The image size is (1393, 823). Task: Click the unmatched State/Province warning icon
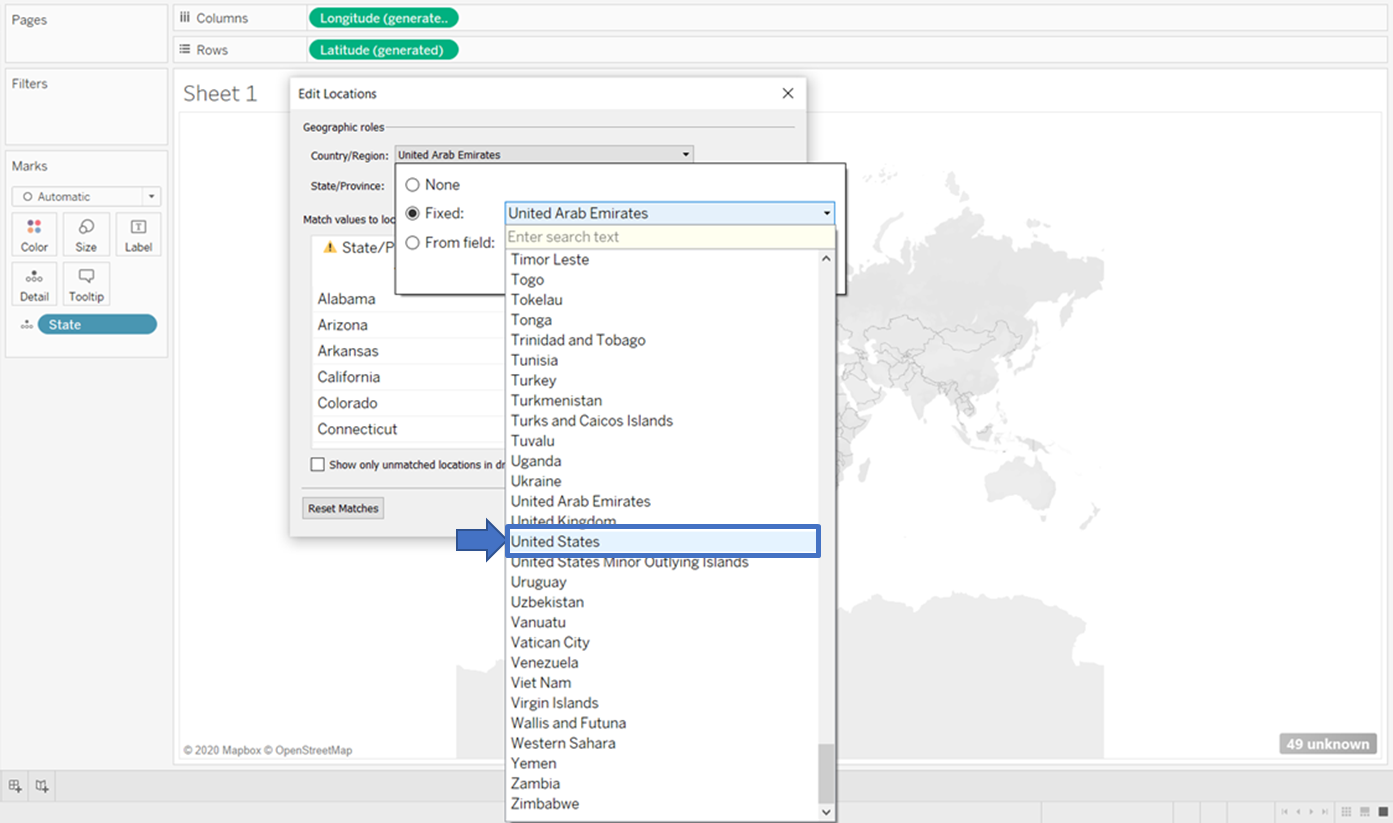330,247
